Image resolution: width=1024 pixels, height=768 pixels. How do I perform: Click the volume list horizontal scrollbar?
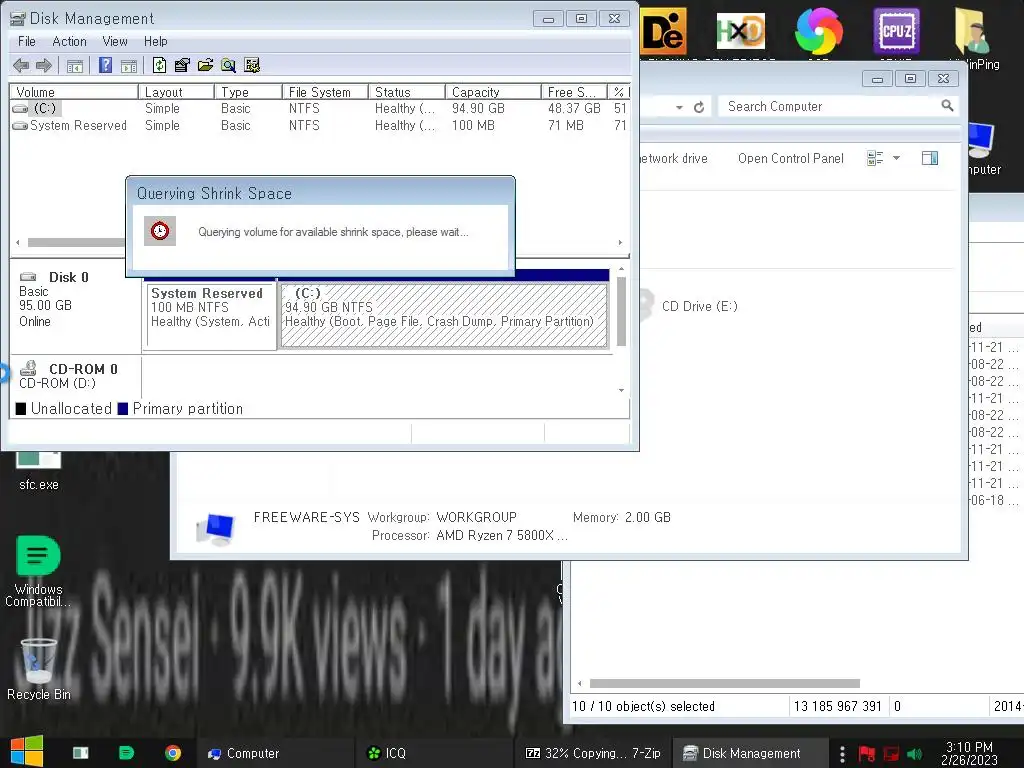(x=76, y=242)
